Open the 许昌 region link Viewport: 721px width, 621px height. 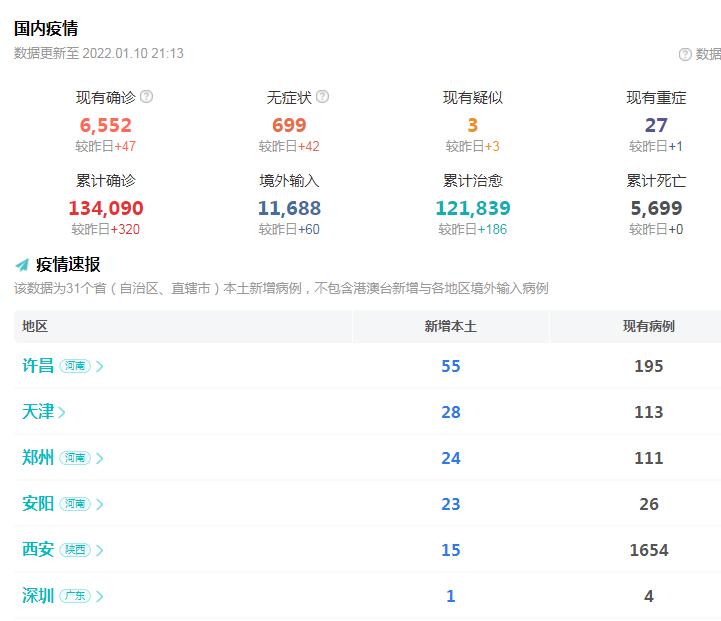pos(38,366)
